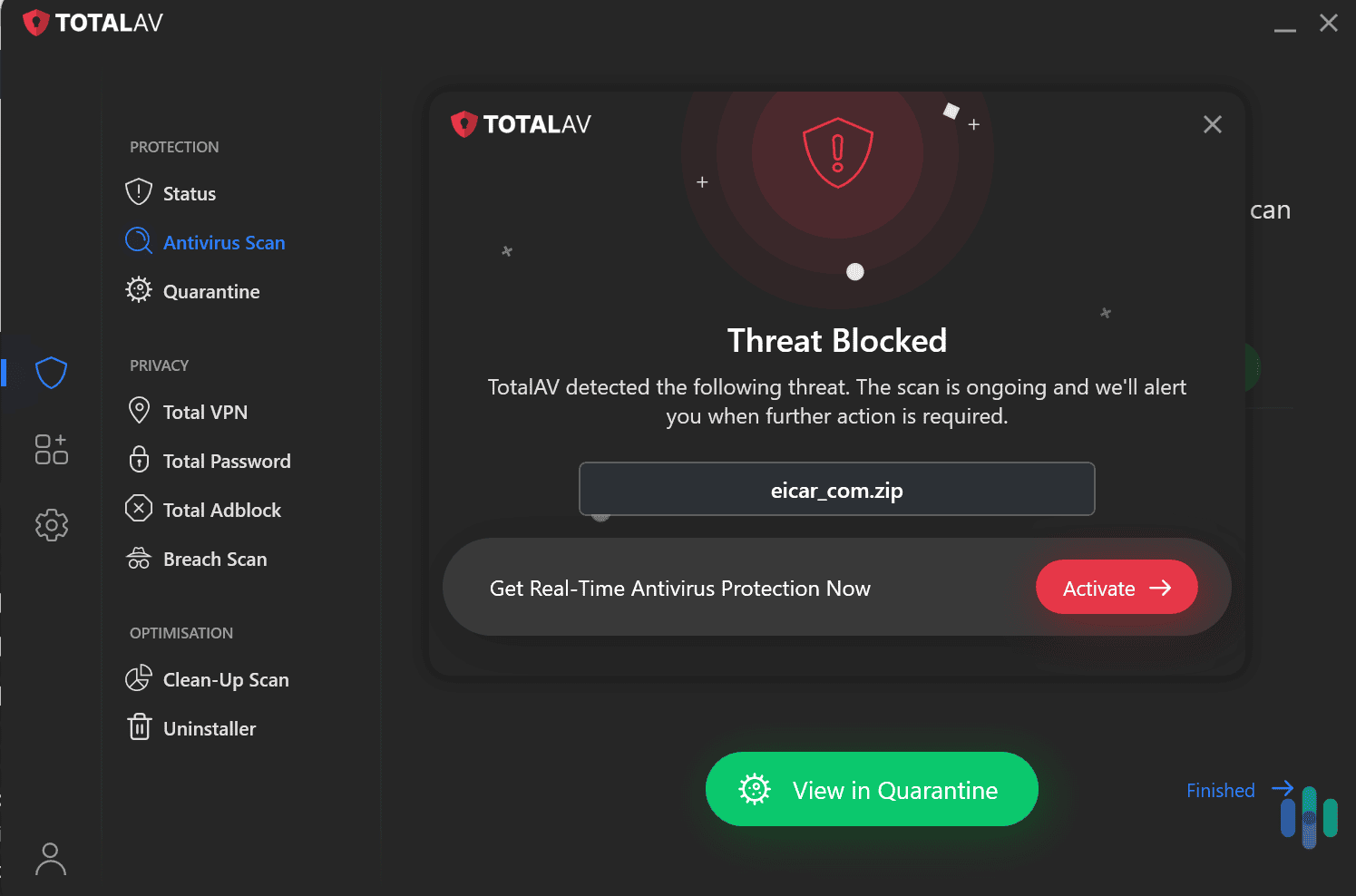The image size is (1356, 896).
Task: Select Total Adblock
Action: 222,509
